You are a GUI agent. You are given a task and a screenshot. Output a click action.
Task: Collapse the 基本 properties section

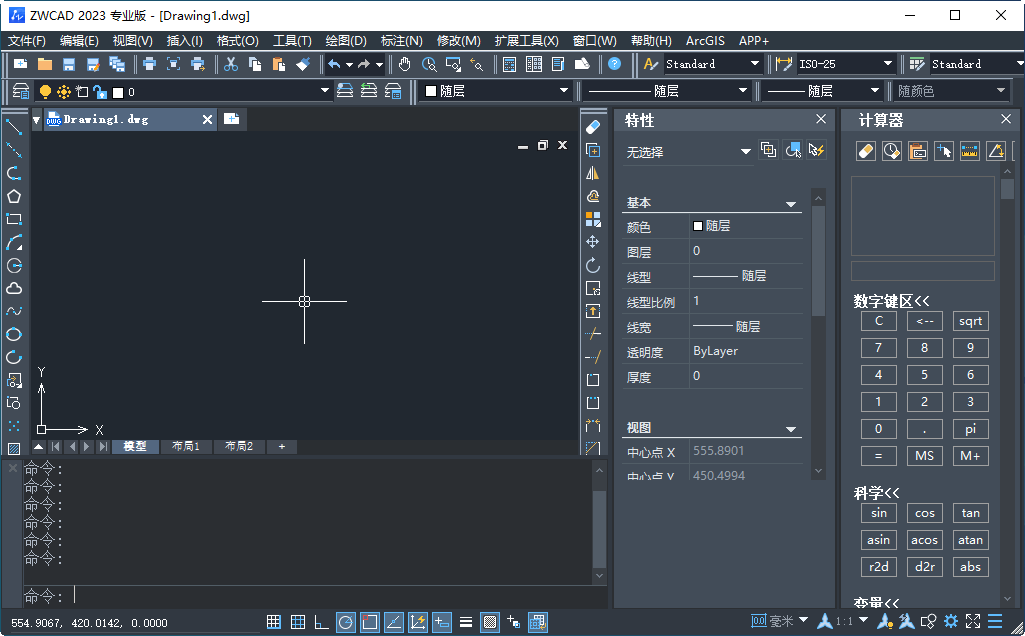click(790, 204)
